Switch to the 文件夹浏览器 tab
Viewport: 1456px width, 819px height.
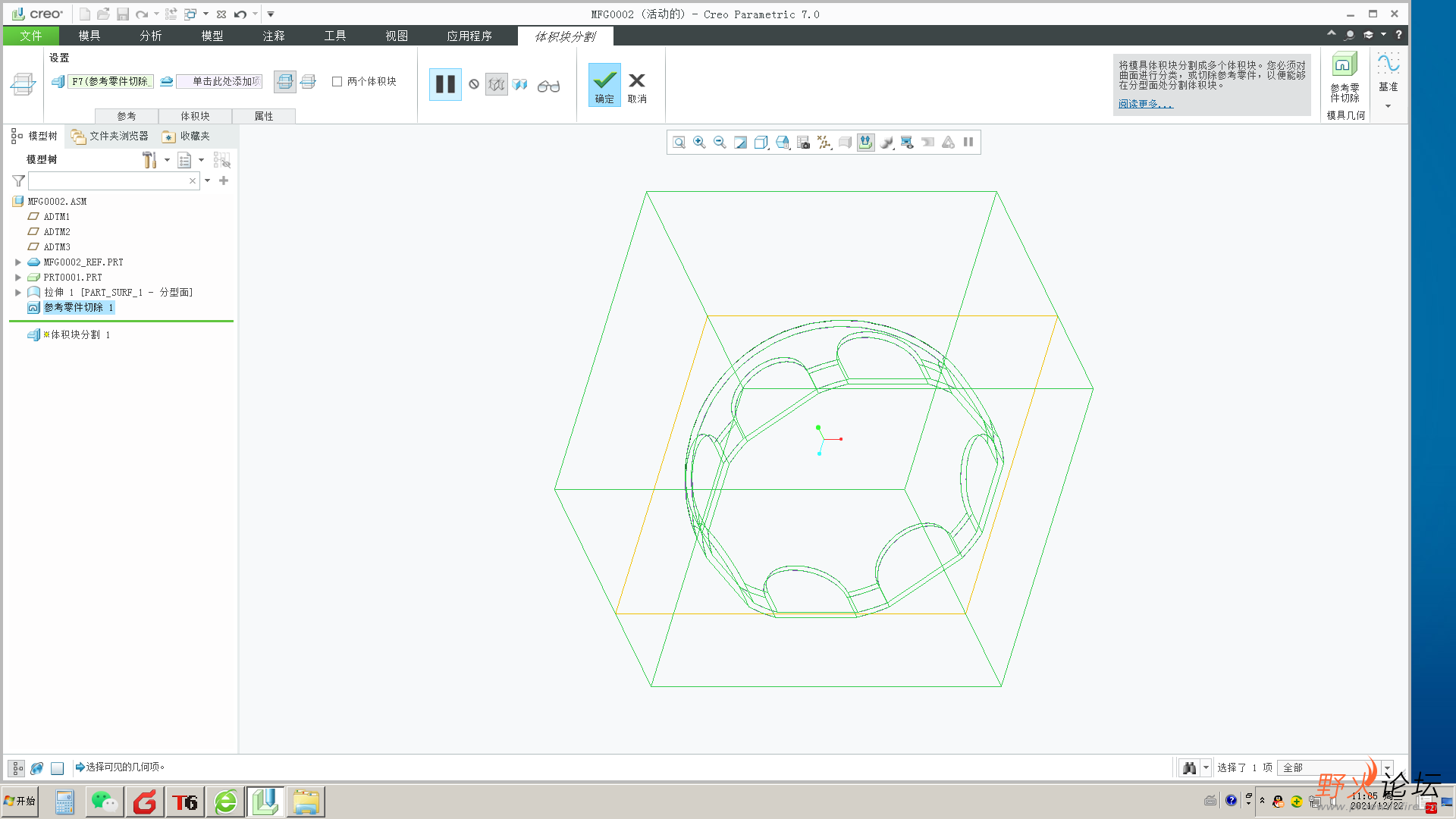(110, 136)
